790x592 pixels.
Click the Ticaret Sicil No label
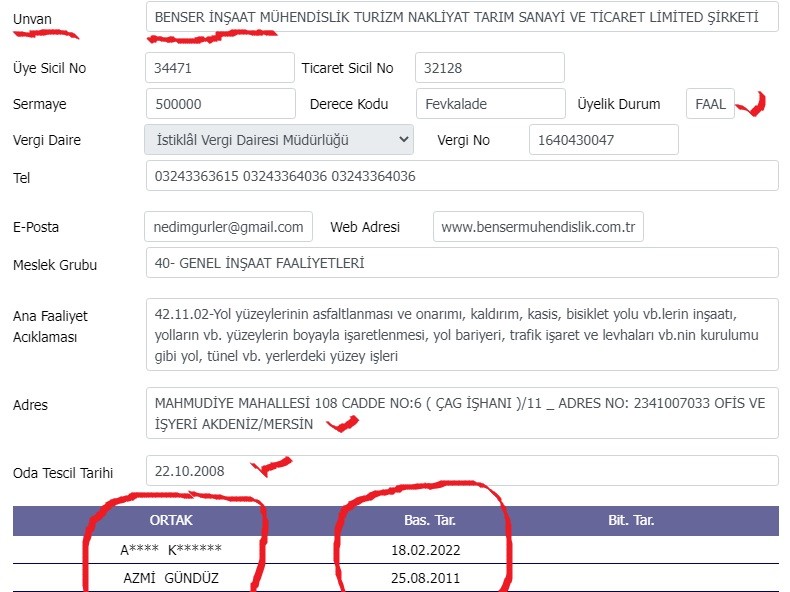347,68
